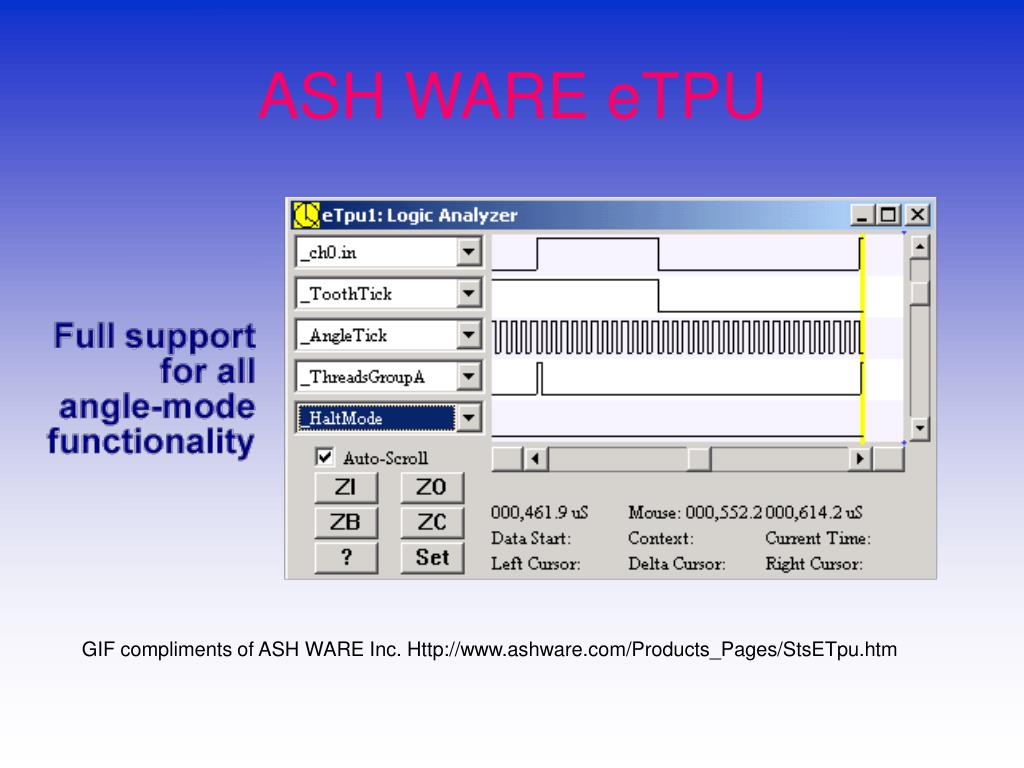
Task: Click the vertical scrollbar up arrow
Action: tap(920, 247)
